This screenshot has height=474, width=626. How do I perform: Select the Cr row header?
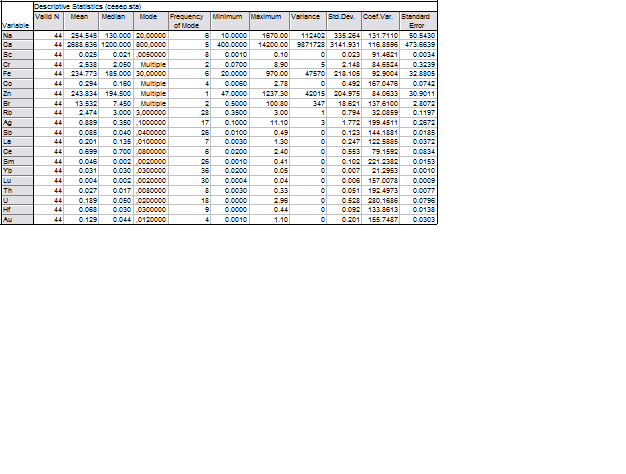tap(17, 64)
